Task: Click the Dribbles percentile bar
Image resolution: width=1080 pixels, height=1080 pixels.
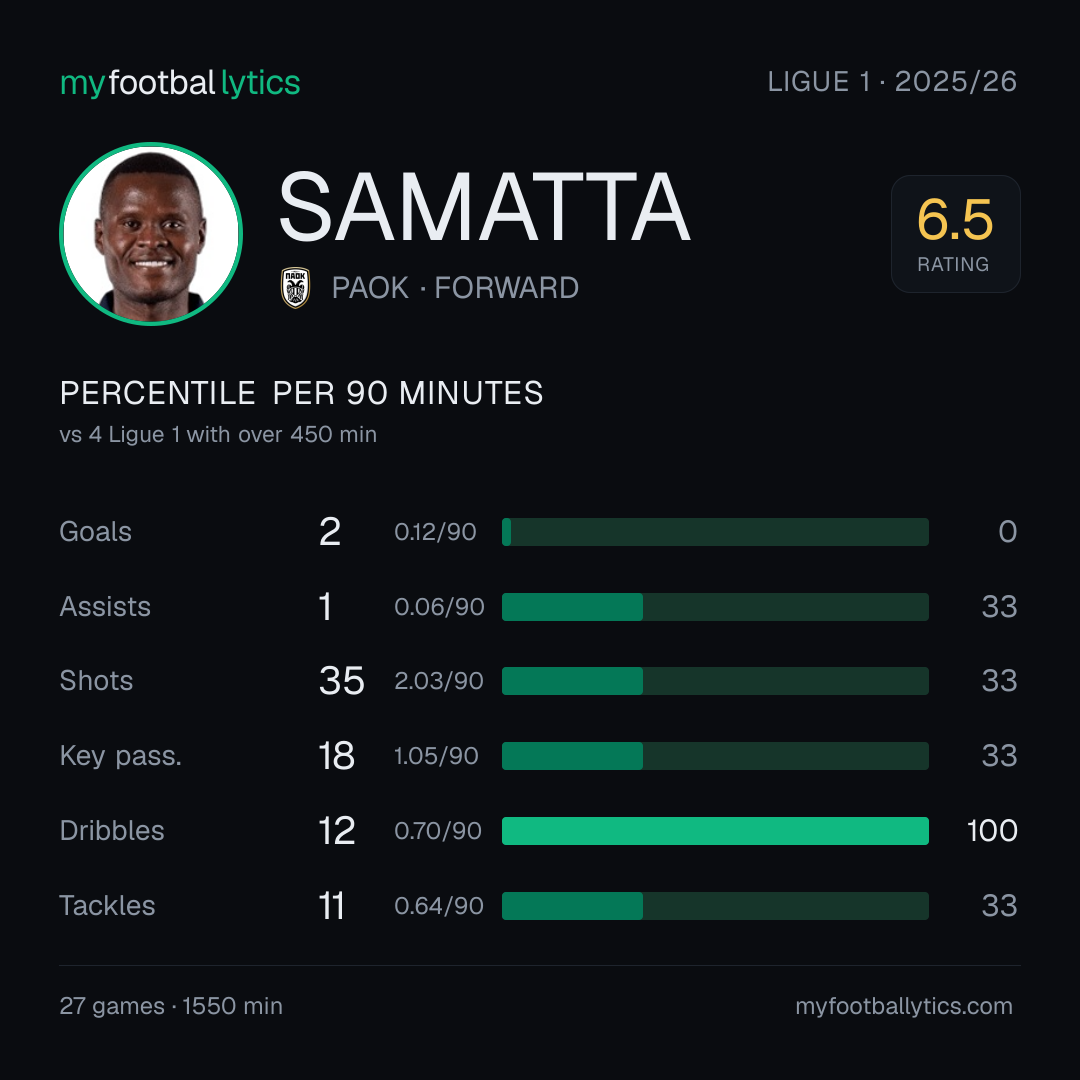Action: coord(715,831)
